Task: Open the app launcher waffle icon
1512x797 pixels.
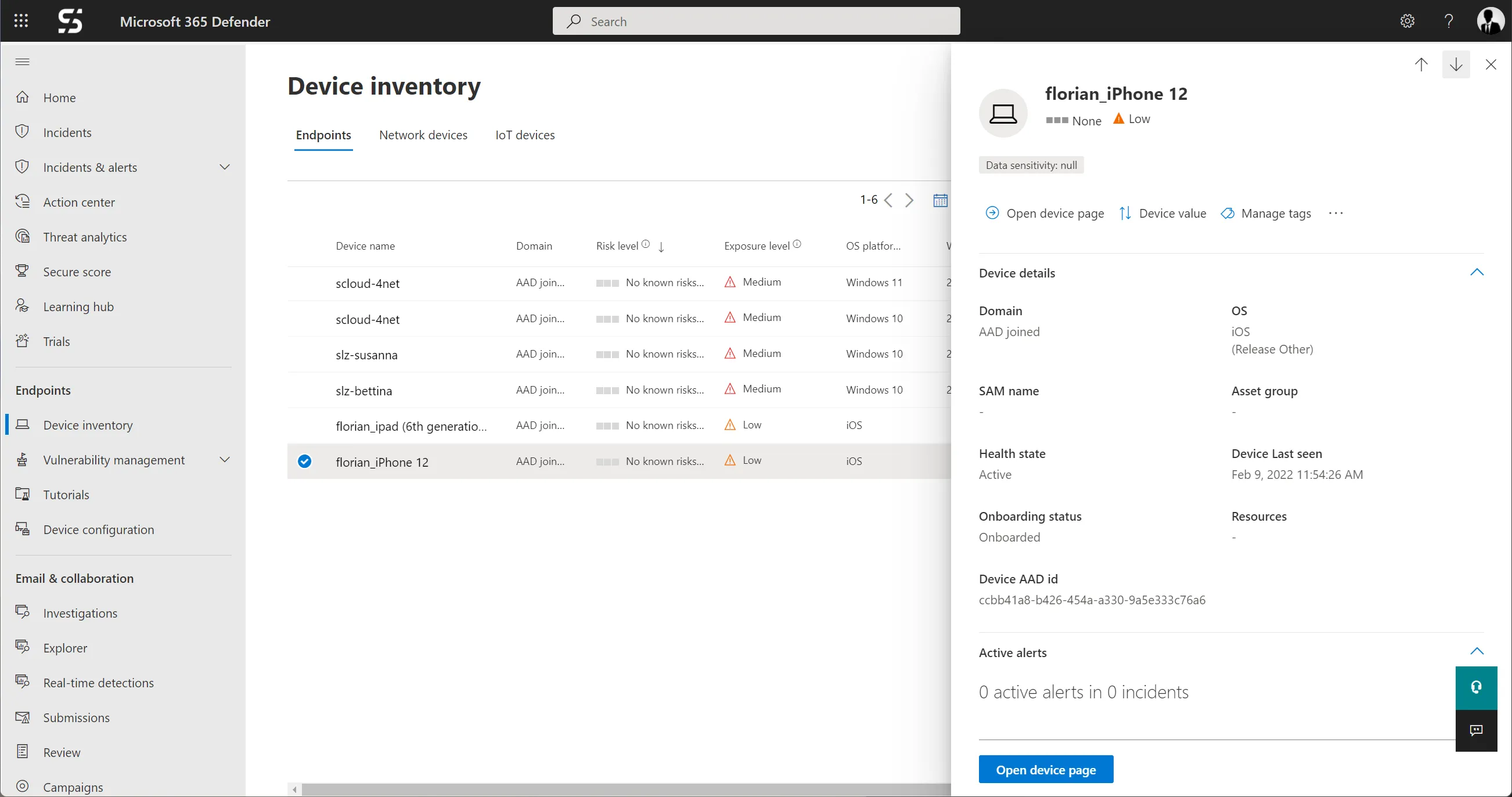Action: point(21,21)
